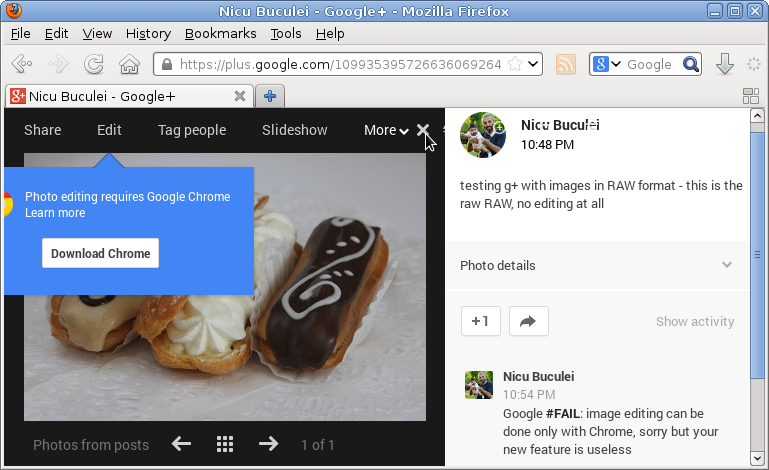This screenshot has width=769, height=470.
Task: Bookmark this page with the star
Action: tap(514, 64)
